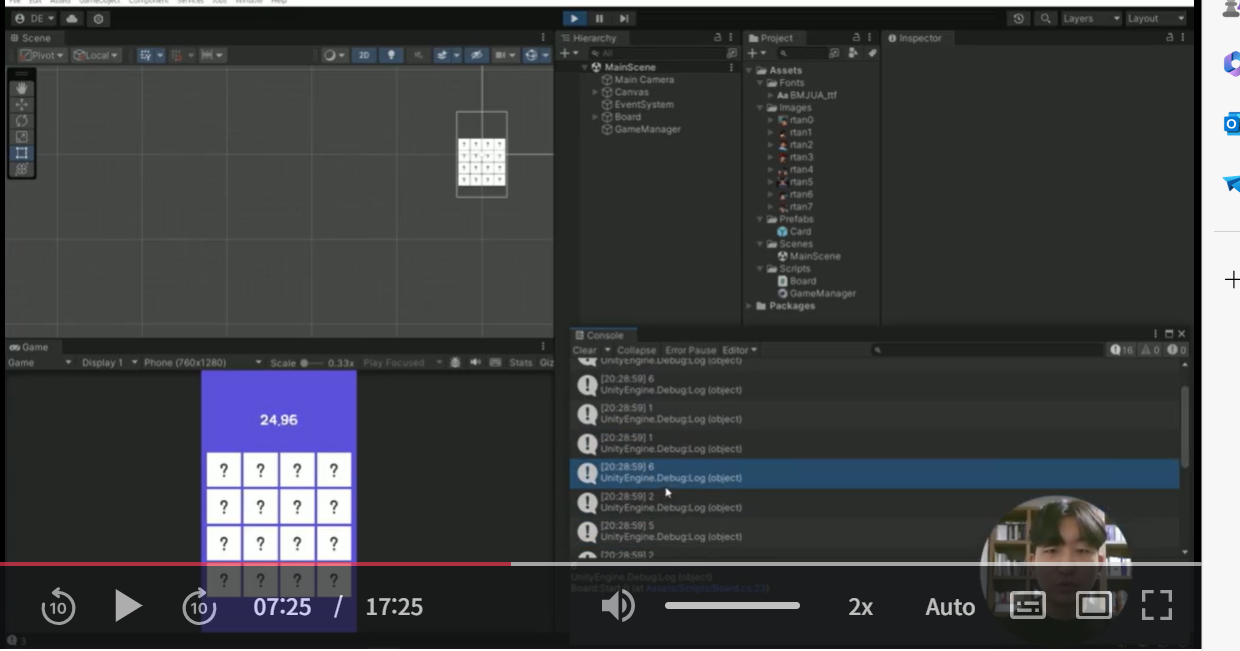Image resolution: width=1240 pixels, height=651 pixels.
Task: Rewind video 10 seconds
Action: click(x=58, y=606)
